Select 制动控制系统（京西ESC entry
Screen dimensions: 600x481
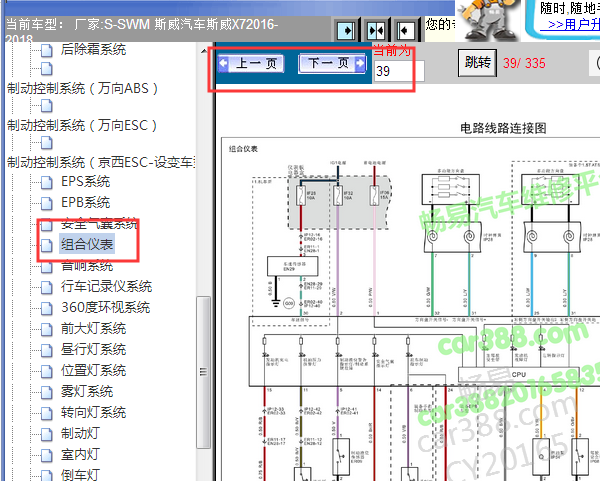coord(101,162)
